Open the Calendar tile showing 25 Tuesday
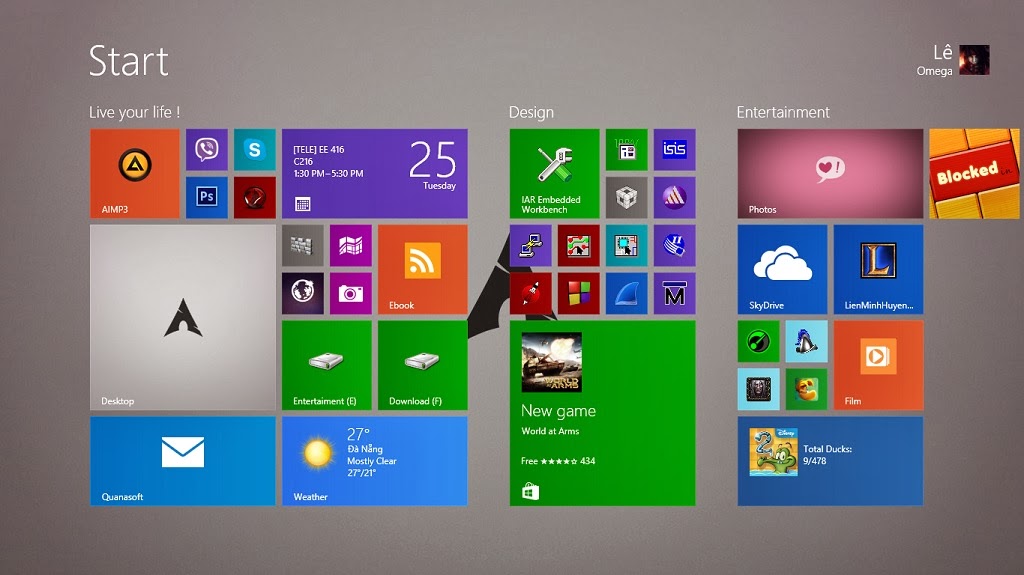Screen dimensions: 1024x575 tap(374, 173)
